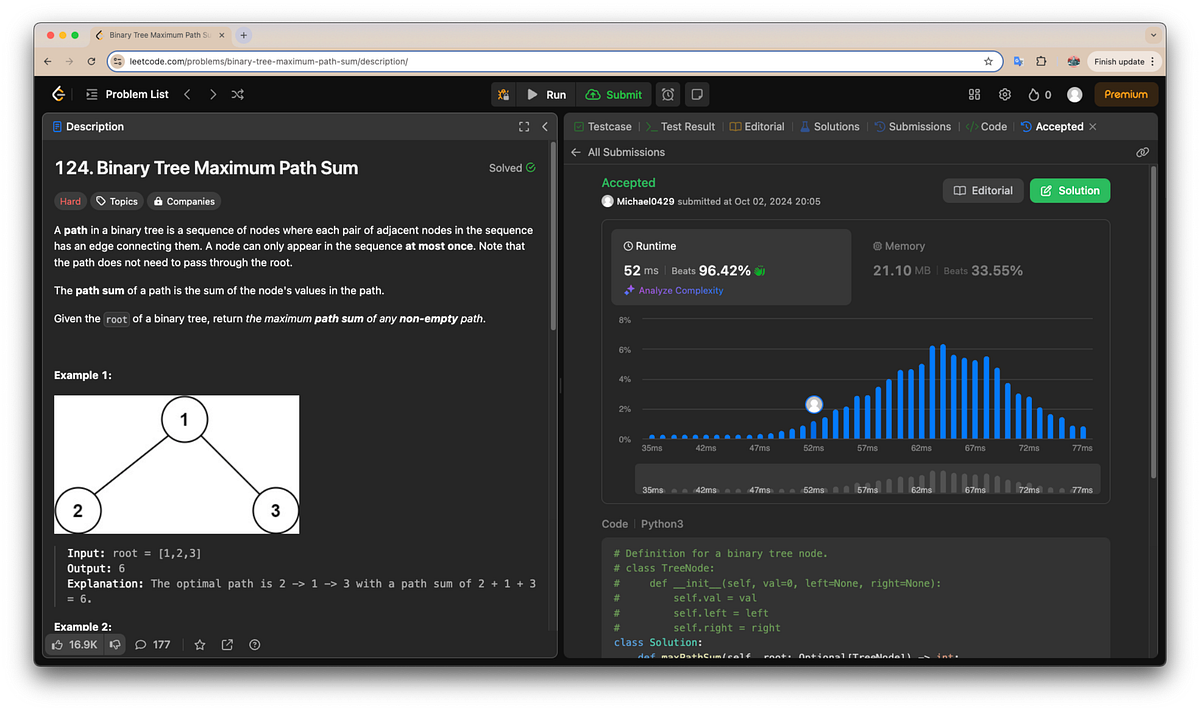Viewport: 1200px width, 711px height.
Task: Open the notes notepad icon in the toolbar
Action: [696, 94]
